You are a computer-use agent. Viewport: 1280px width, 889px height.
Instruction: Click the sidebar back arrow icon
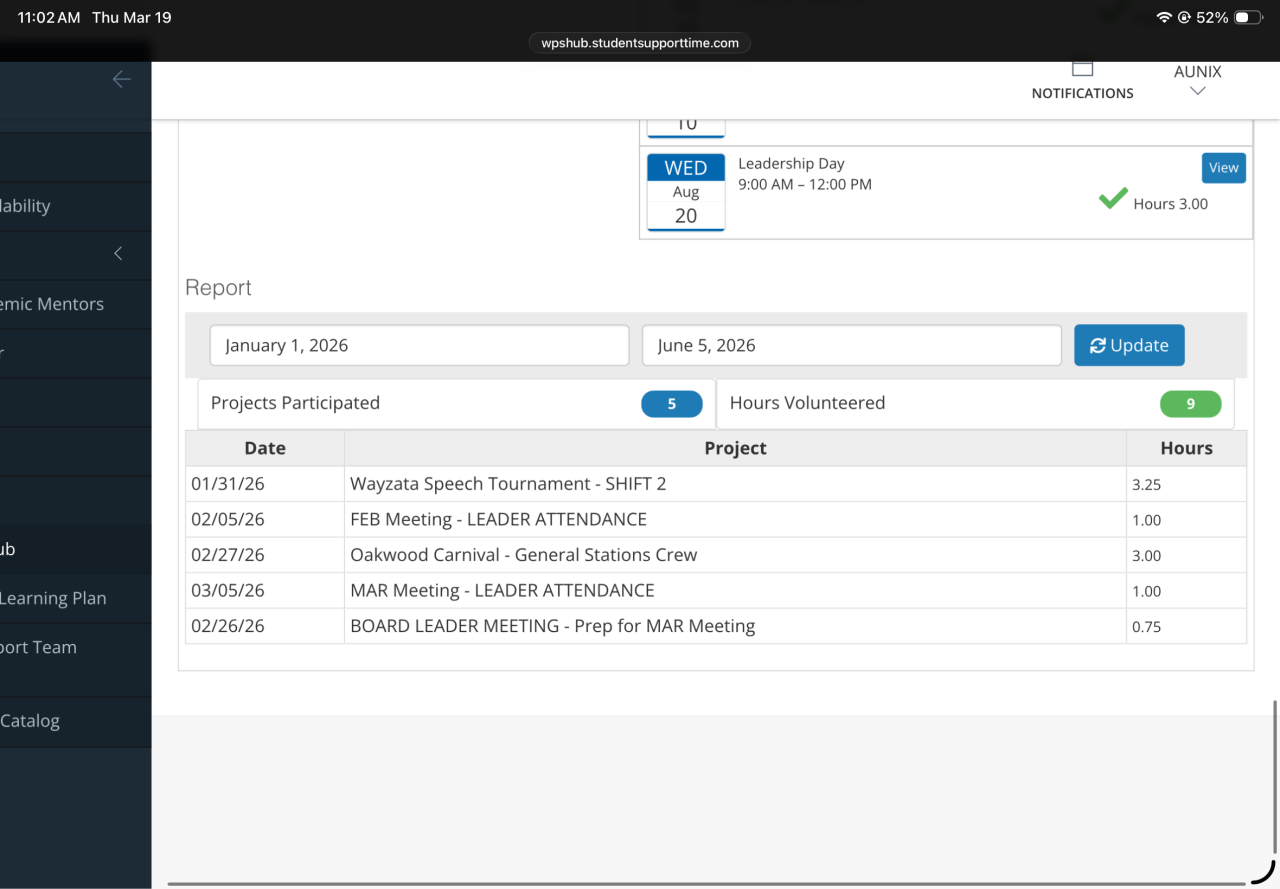coord(121,80)
